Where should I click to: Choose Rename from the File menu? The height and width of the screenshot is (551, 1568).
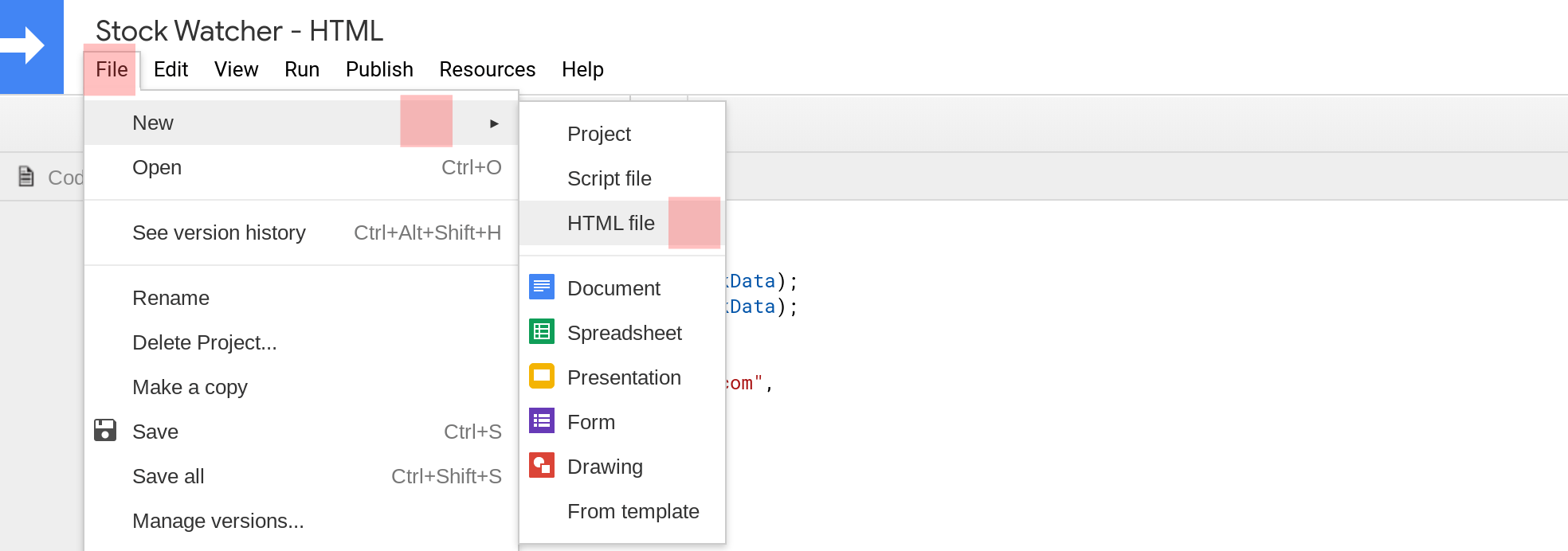click(x=301, y=298)
